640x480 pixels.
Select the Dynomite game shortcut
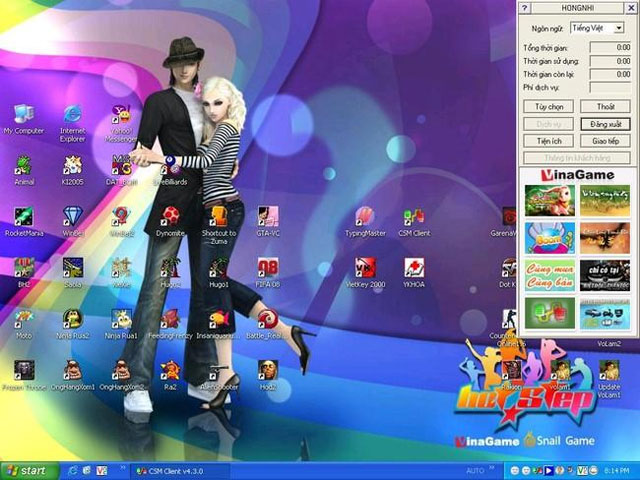point(170,222)
